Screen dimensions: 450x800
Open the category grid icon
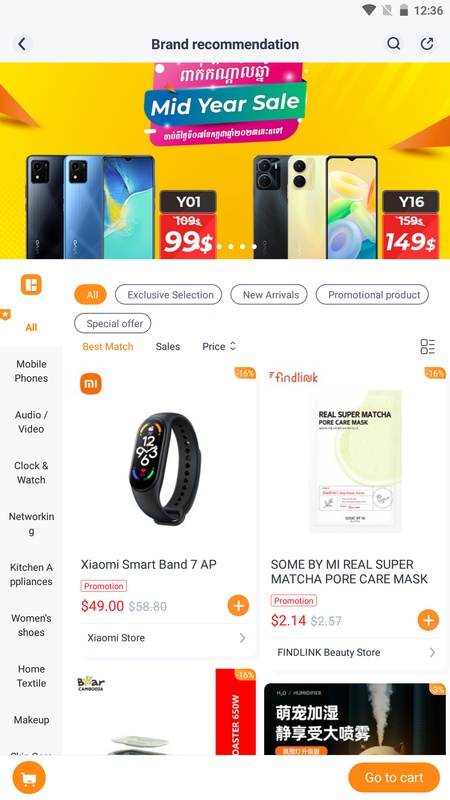tap(31, 285)
